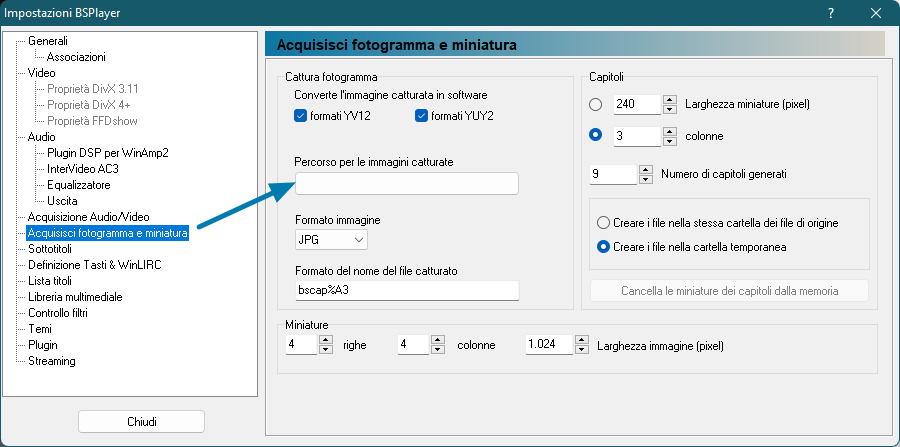
Task: Click the Chiudi button
Action: pos(141,422)
